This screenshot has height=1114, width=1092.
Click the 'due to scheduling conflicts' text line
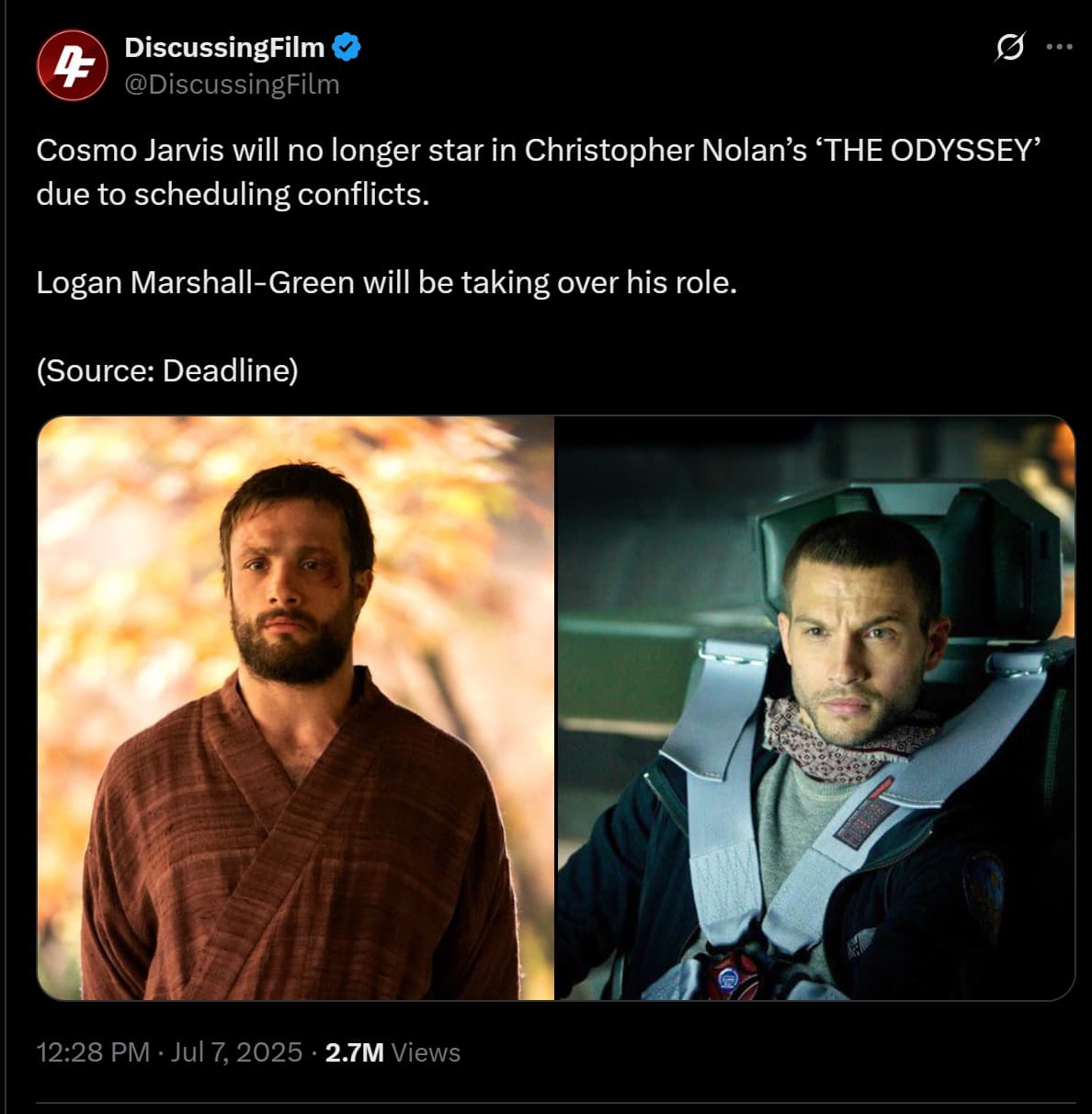pos(233,194)
